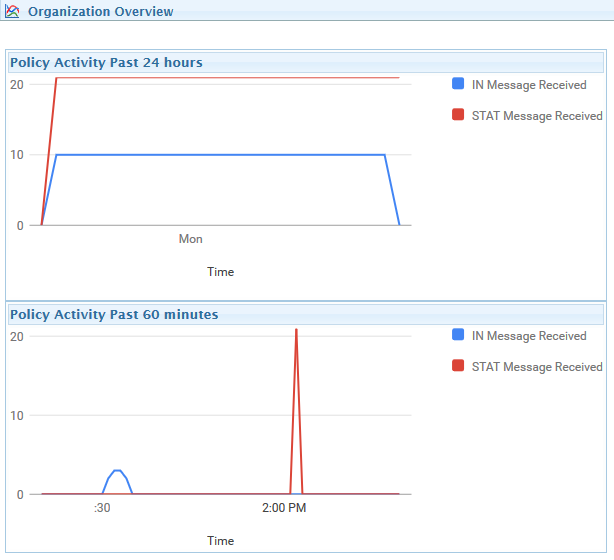The height and width of the screenshot is (560, 614).
Task: Click blue IN Message Received swatch in 24 hours legend
Action: (458, 83)
